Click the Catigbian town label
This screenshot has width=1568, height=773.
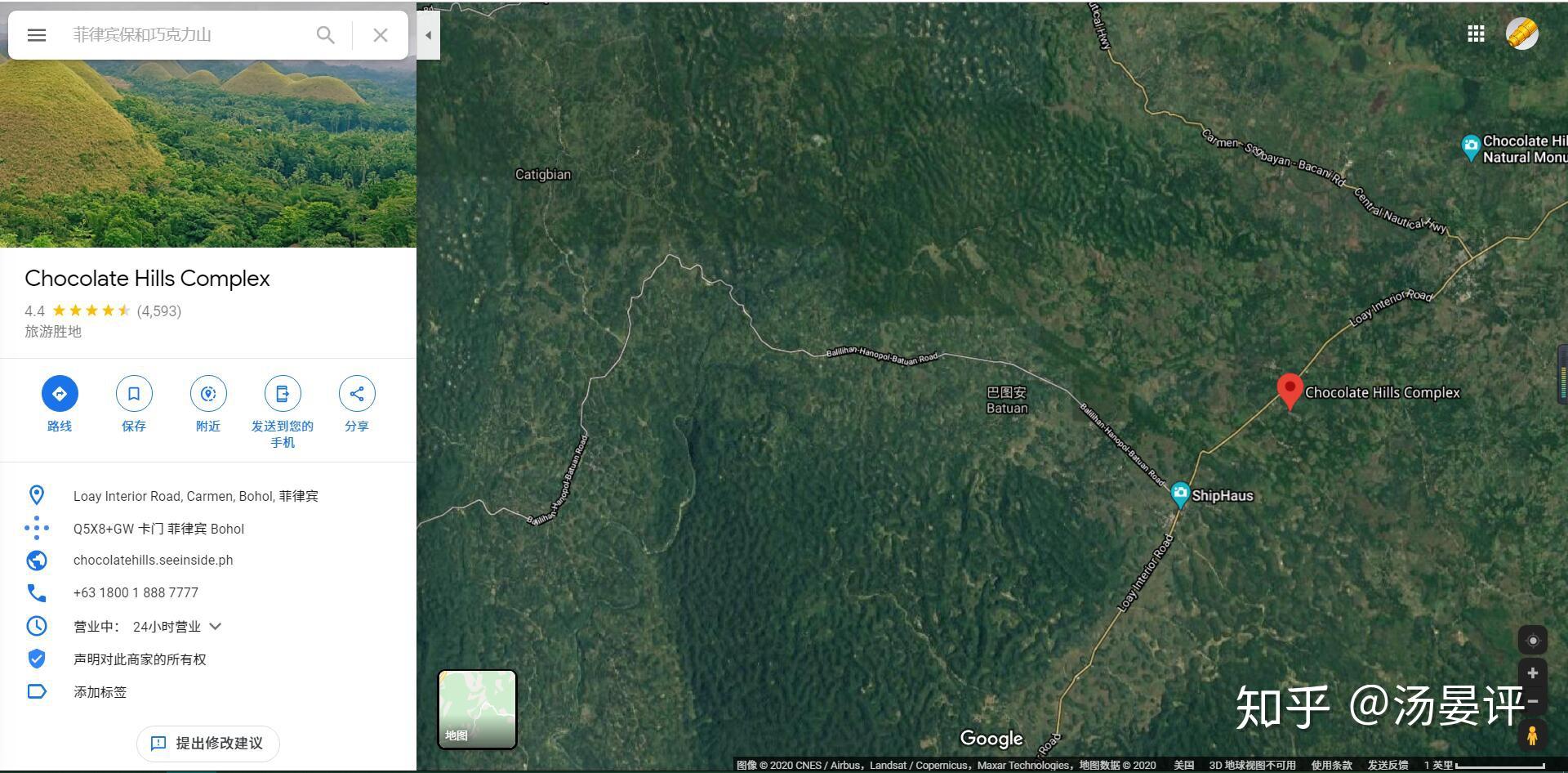[x=543, y=175]
